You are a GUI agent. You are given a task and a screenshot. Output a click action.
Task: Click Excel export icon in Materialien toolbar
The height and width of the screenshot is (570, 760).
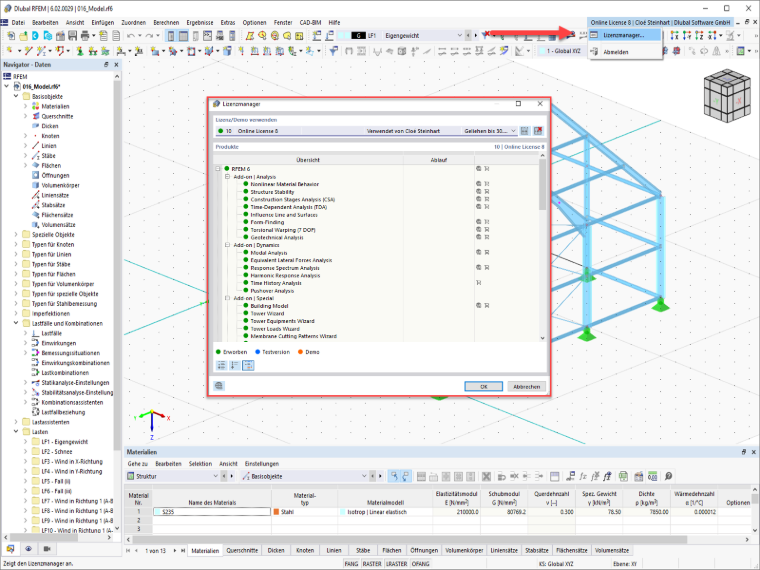pyautogui.click(x=623, y=476)
